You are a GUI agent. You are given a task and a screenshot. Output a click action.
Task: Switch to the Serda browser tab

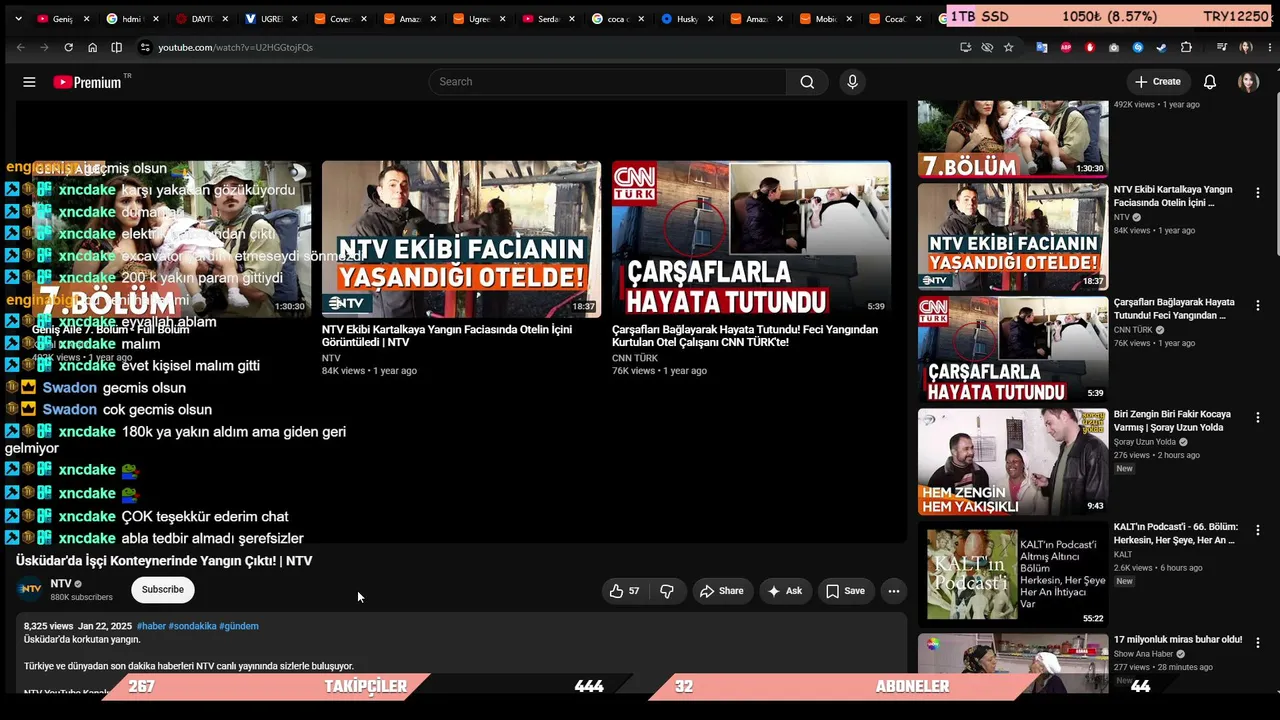(x=548, y=19)
